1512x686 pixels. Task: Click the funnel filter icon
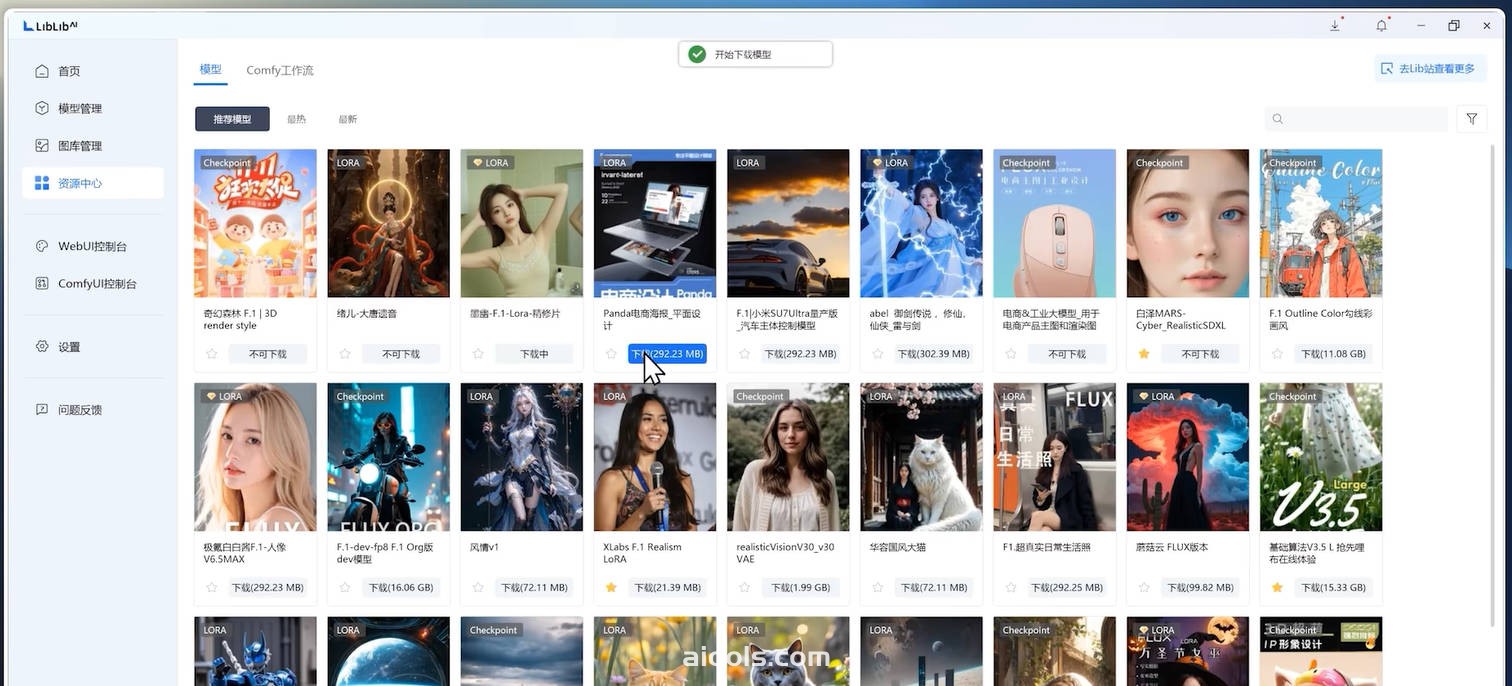[x=1472, y=119]
